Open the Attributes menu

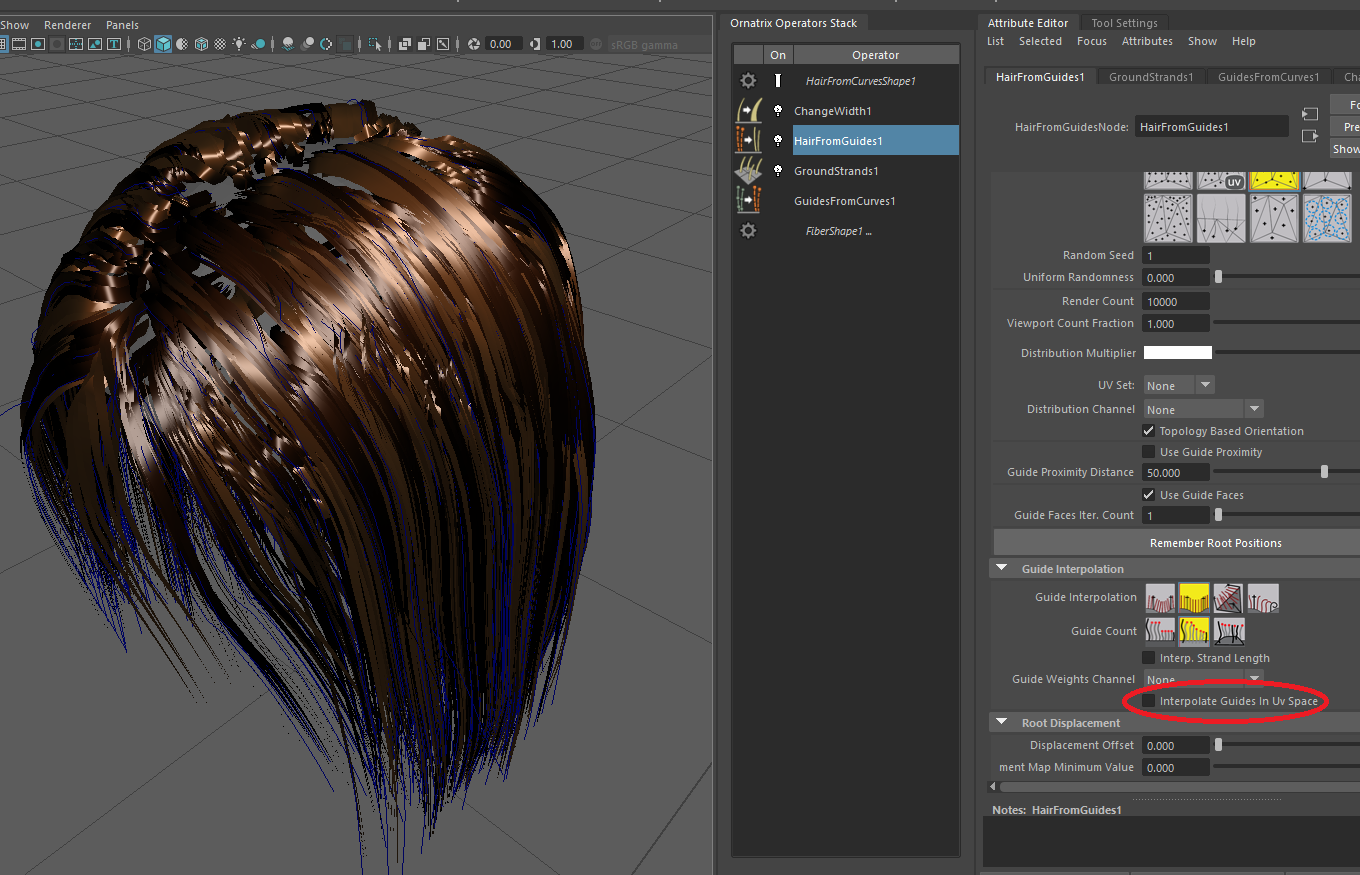1147,41
